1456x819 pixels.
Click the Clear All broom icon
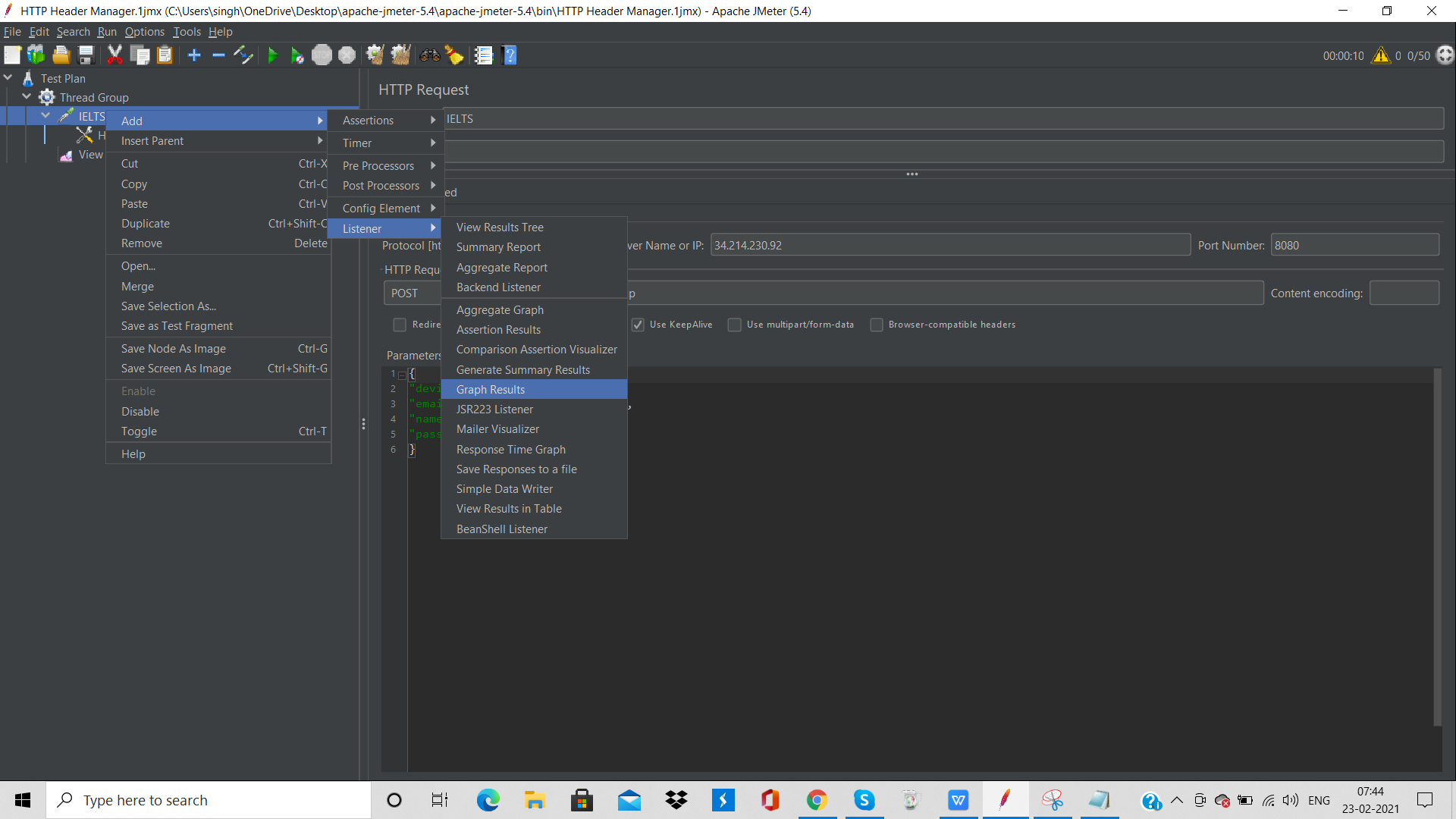click(400, 55)
